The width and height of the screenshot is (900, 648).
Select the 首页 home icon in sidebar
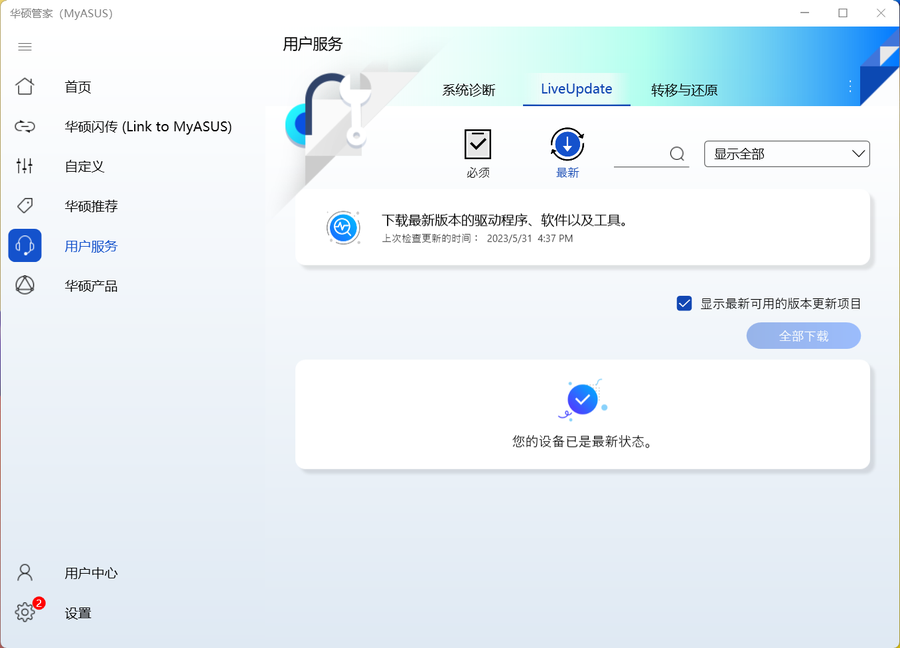pyautogui.click(x=25, y=87)
